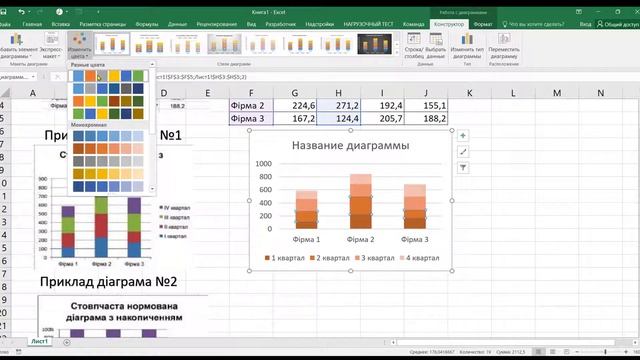This screenshot has width=640, height=360.
Task: Click cell with value 205,7
Action: point(382,119)
